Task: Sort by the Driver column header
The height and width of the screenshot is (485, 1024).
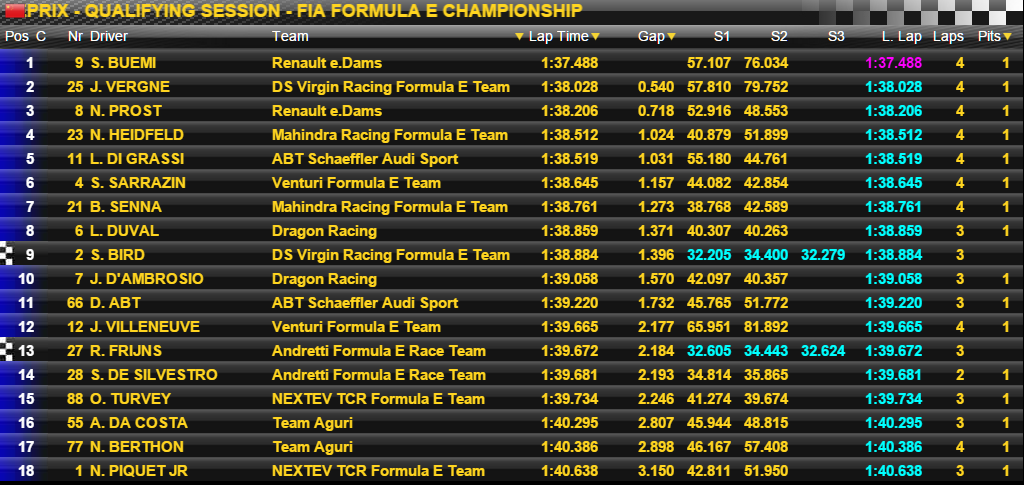Action: pos(109,37)
